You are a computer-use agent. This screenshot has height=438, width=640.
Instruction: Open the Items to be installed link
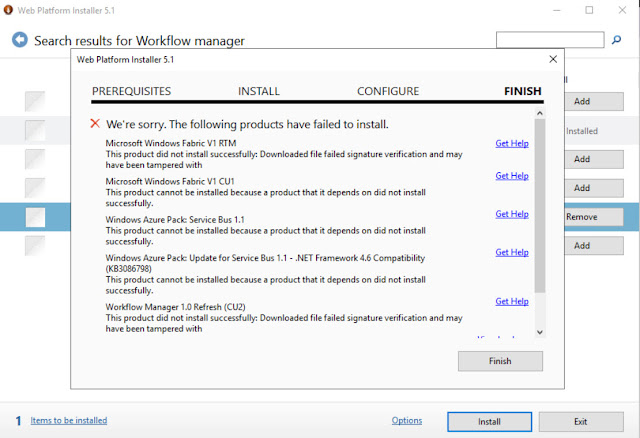pyautogui.click(x=68, y=421)
